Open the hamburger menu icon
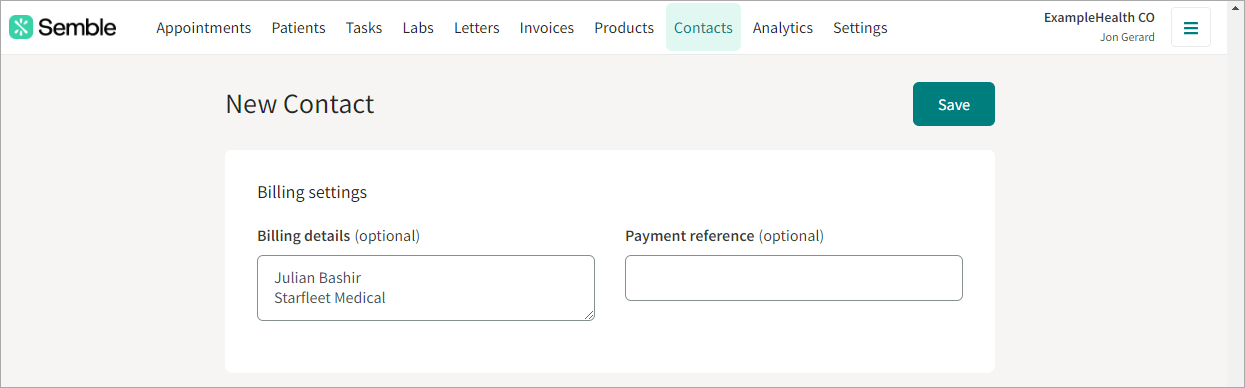 [1190, 28]
